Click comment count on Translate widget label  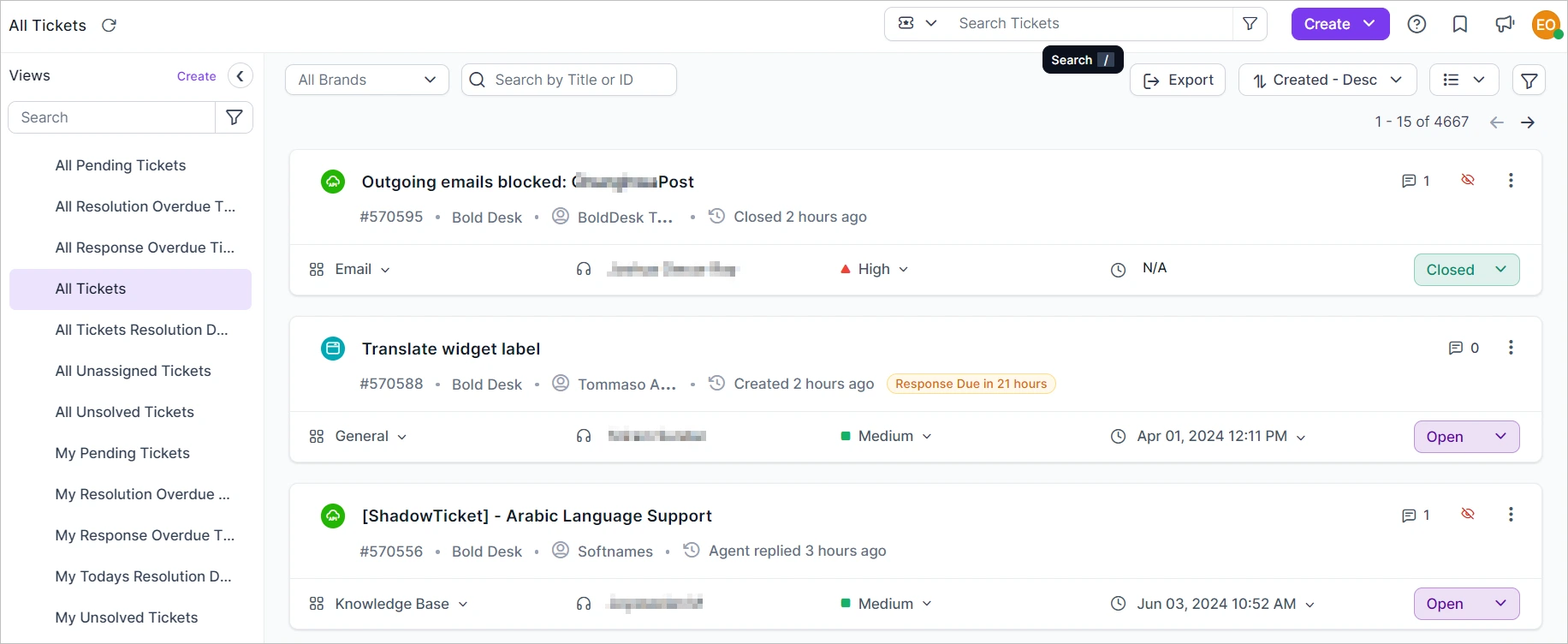point(1464,348)
